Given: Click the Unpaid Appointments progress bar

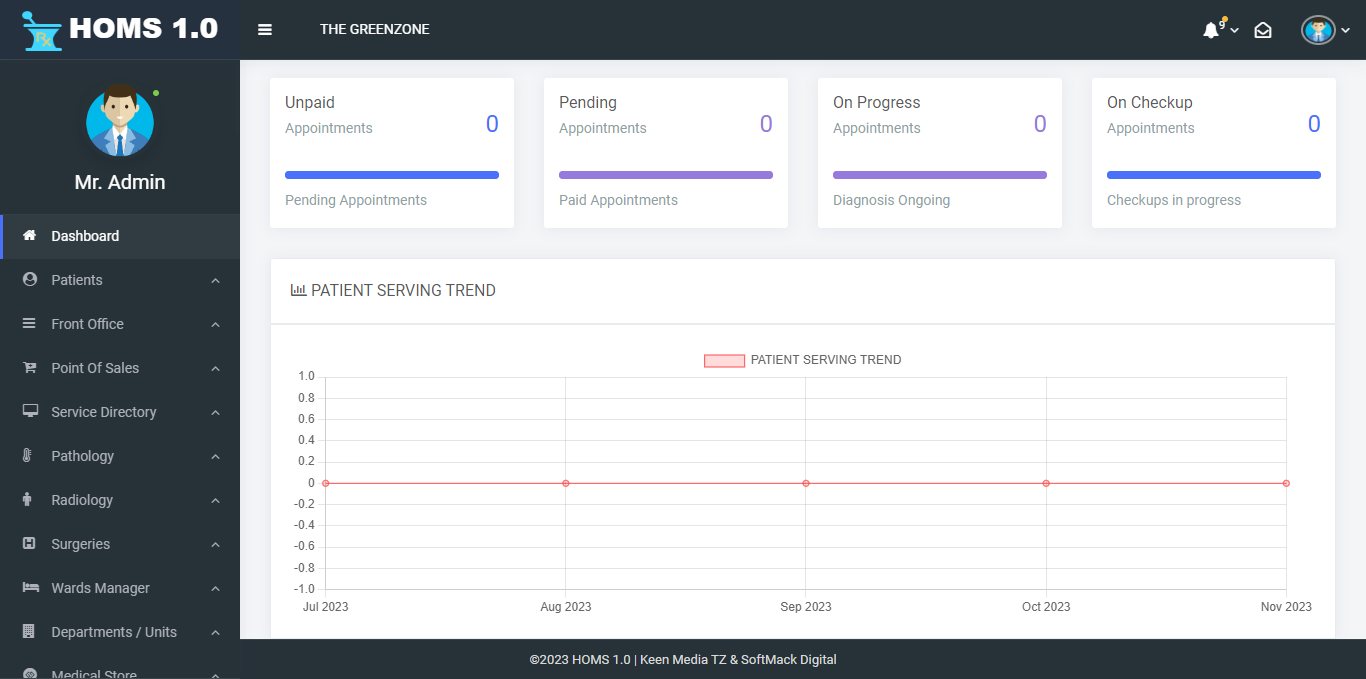Looking at the screenshot, I should (x=392, y=175).
